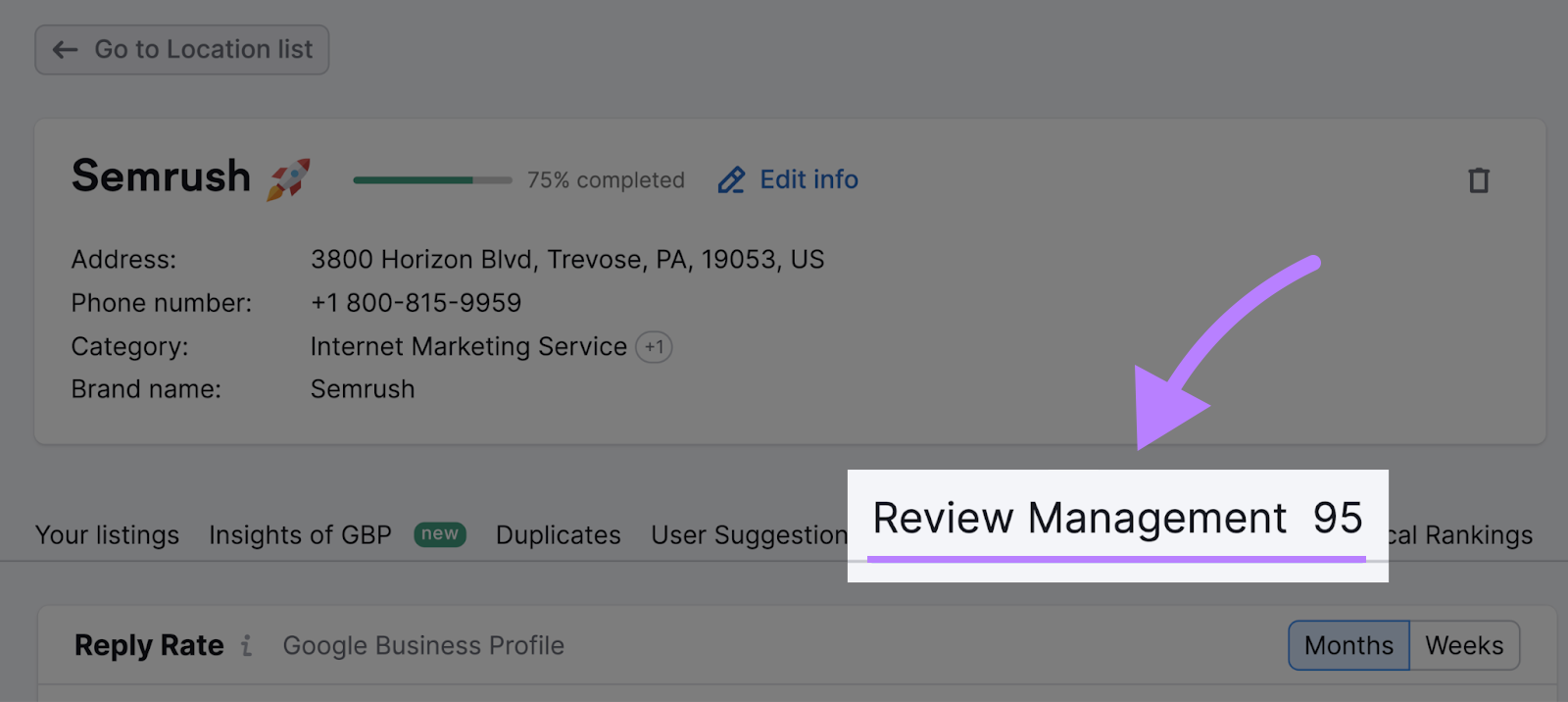Viewport: 1568px width, 702px height.
Task: Click the rocket emoji next to Semrush
Action: point(288,179)
